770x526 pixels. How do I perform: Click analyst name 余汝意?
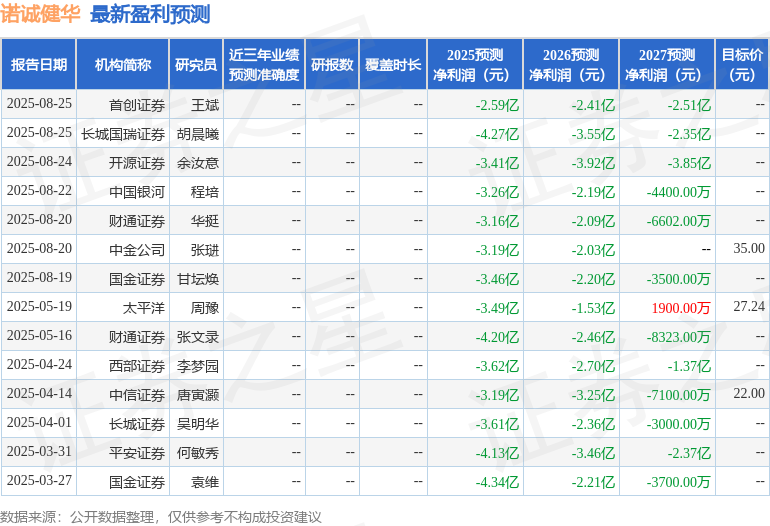[x=198, y=163]
